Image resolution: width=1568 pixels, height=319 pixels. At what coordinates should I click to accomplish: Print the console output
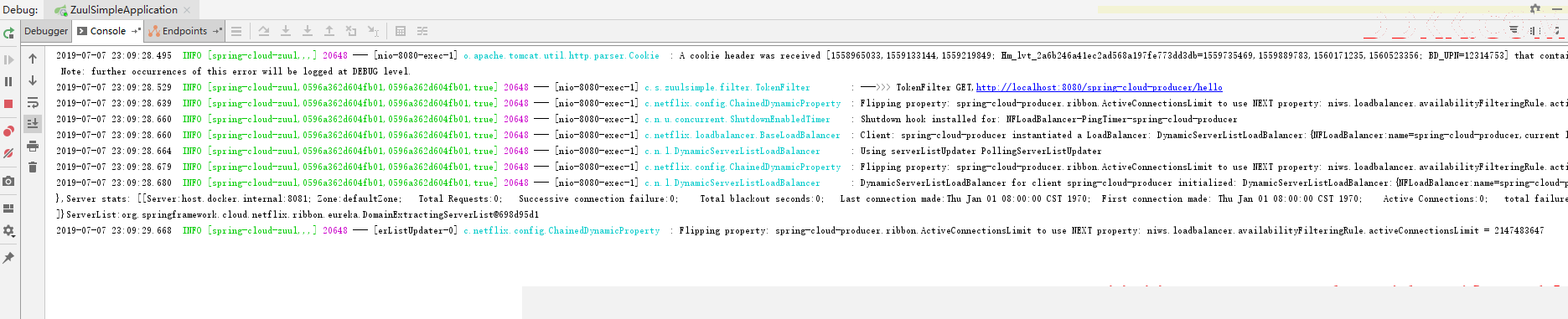pos(33,146)
